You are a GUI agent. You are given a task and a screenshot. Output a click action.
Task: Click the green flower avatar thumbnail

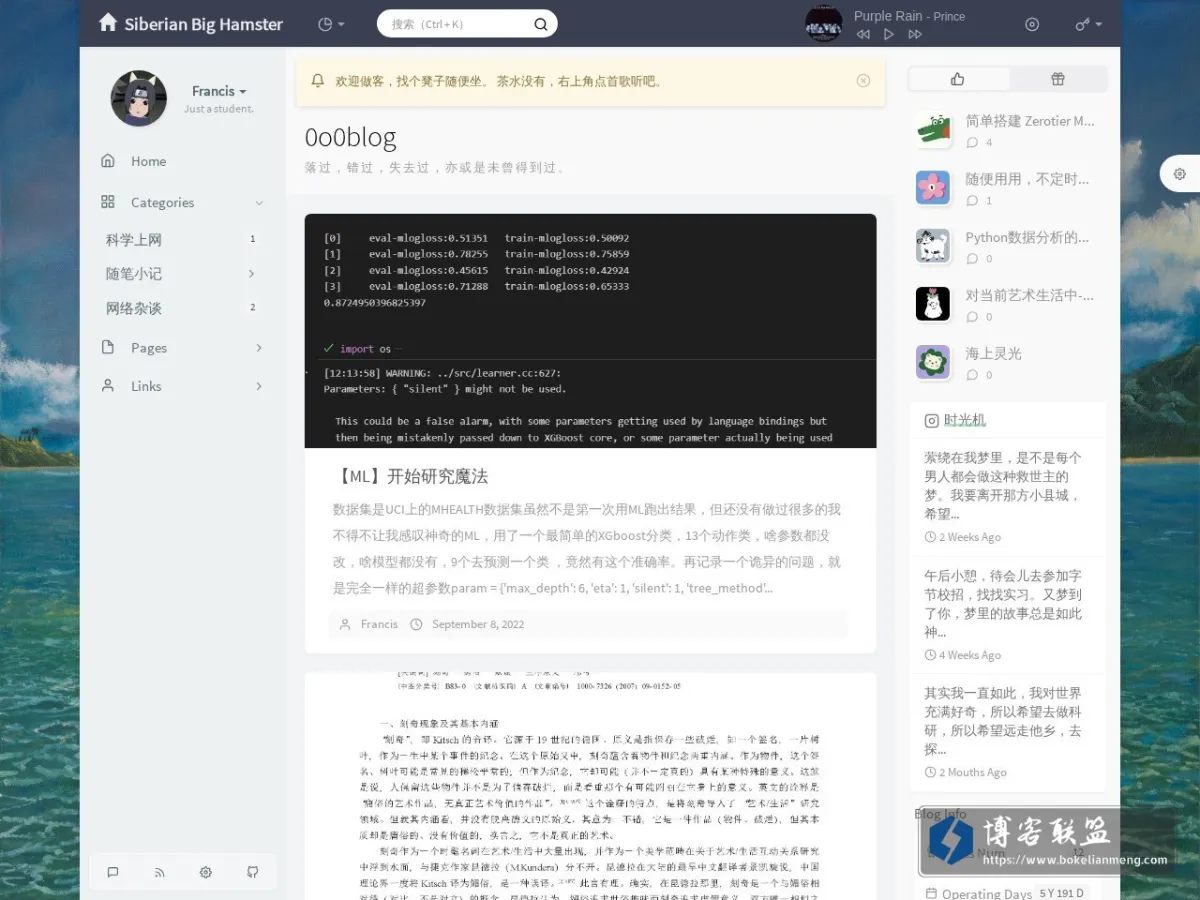pos(933,362)
